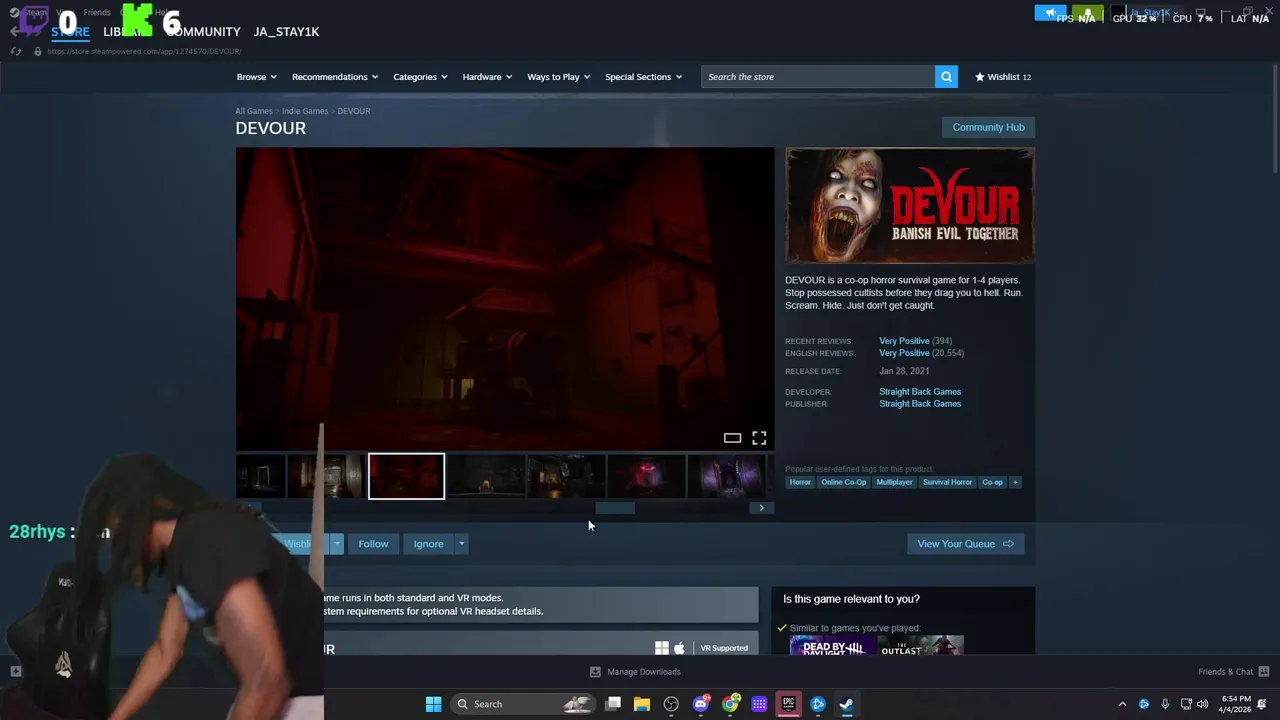The width and height of the screenshot is (1280, 720).
Task: Open the Friends menu
Action: click(97, 12)
